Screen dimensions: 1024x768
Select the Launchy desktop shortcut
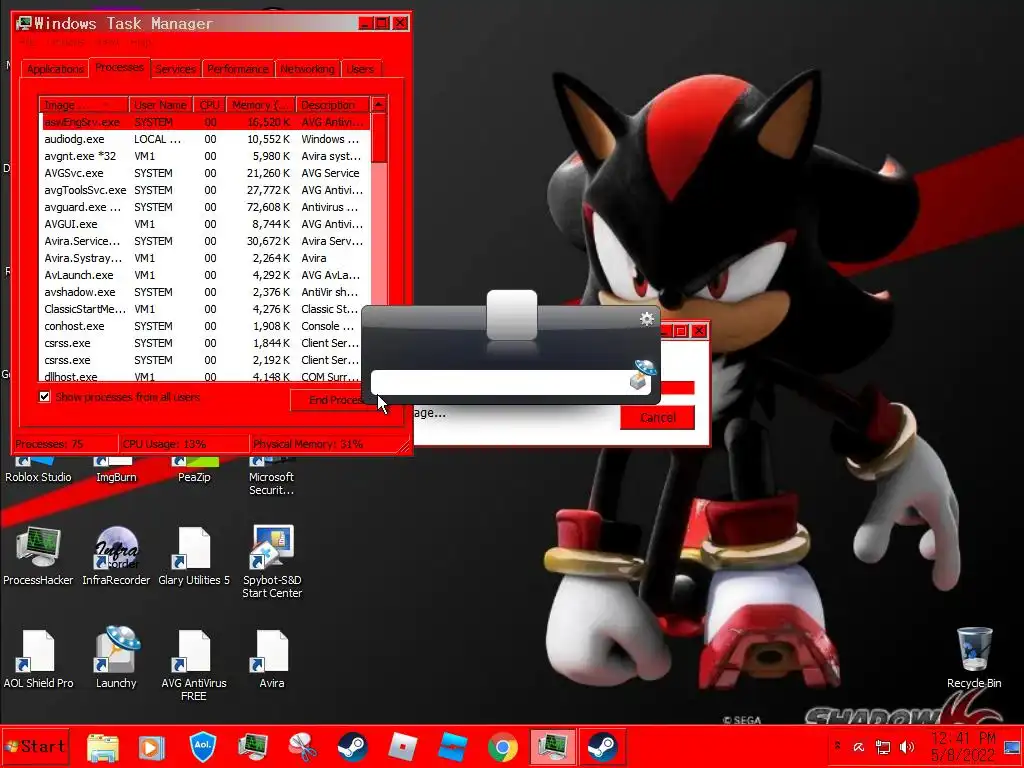(116, 658)
